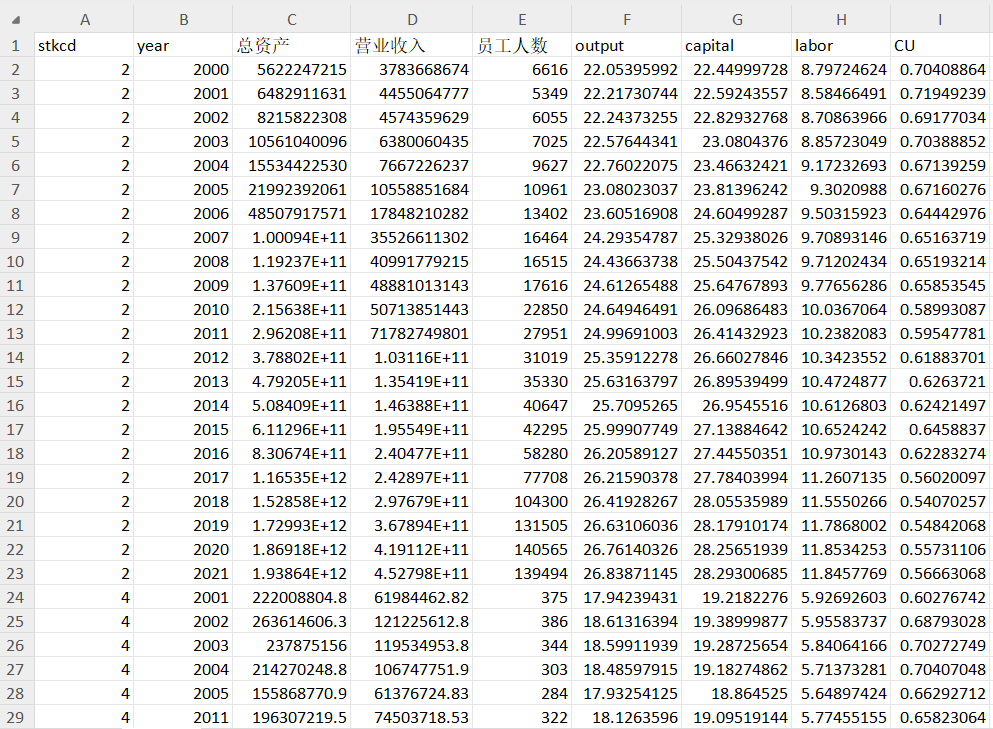Select cell with value 5.08409E+11

pyautogui.click(x=291, y=405)
